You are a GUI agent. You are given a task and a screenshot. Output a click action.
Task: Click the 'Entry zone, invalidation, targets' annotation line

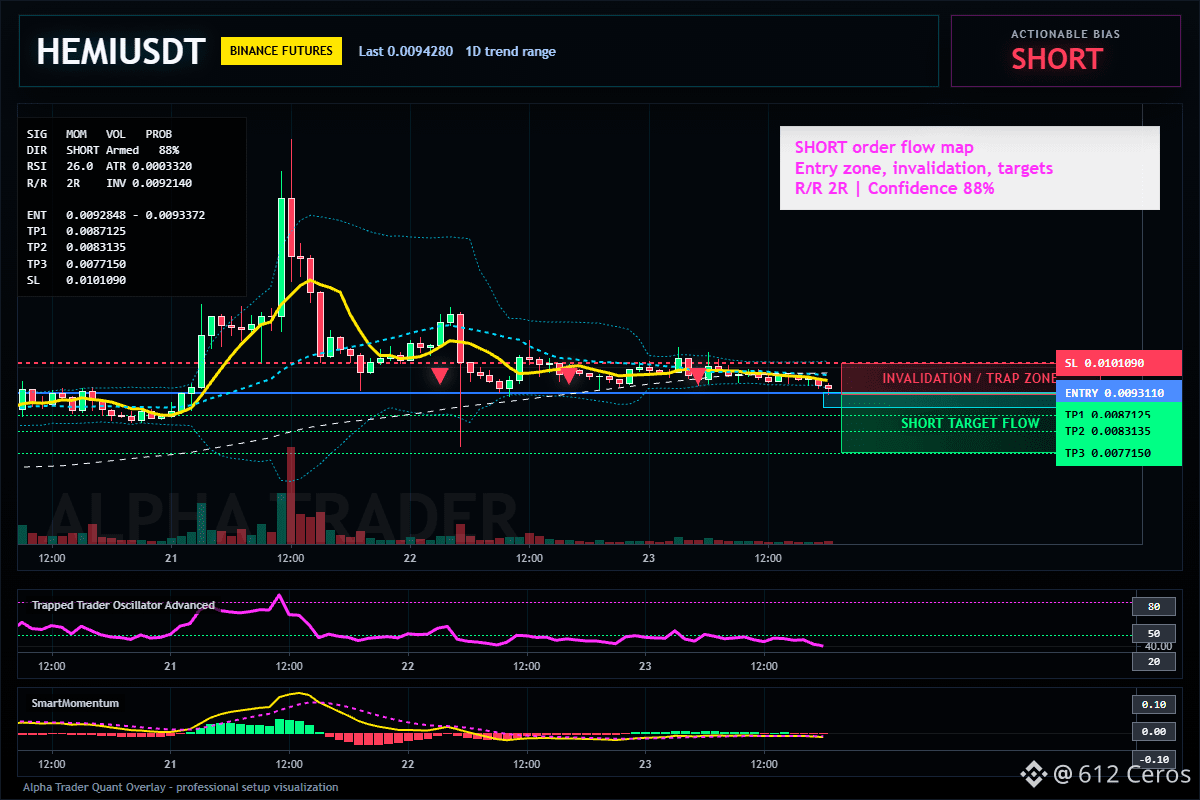923,168
